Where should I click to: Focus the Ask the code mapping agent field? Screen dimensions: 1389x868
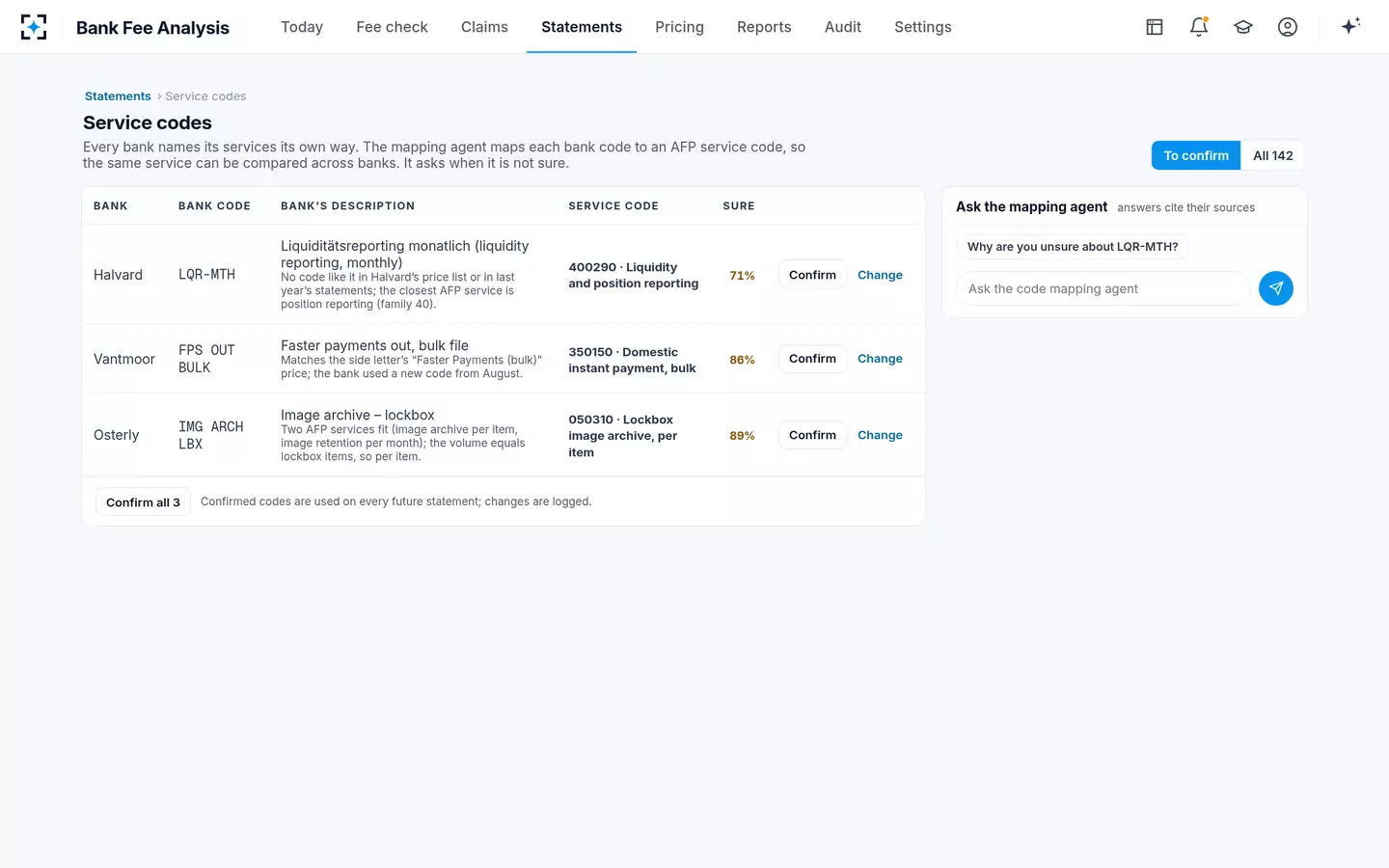1103,288
